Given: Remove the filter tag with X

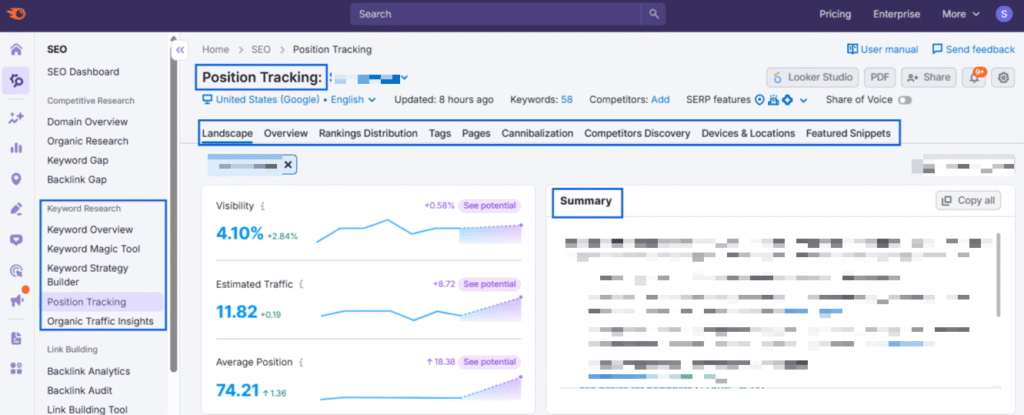Looking at the screenshot, I should pyautogui.click(x=288, y=165).
